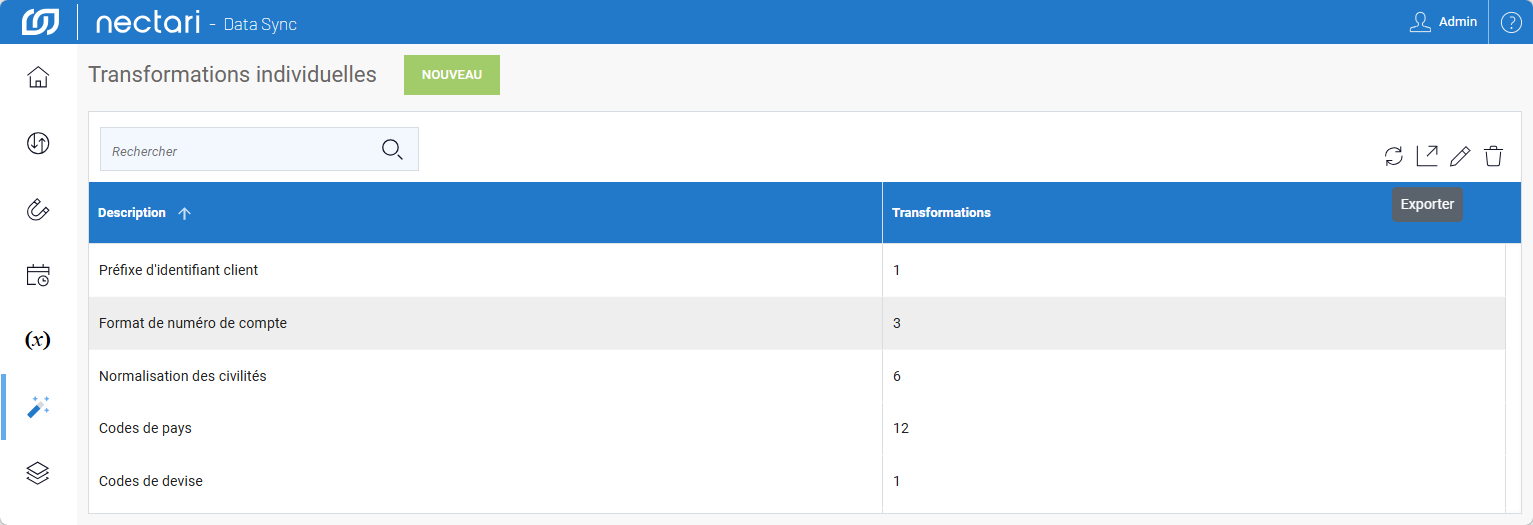Select row Codes de devise
The image size is (1533, 525).
pyautogui.click(x=797, y=481)
